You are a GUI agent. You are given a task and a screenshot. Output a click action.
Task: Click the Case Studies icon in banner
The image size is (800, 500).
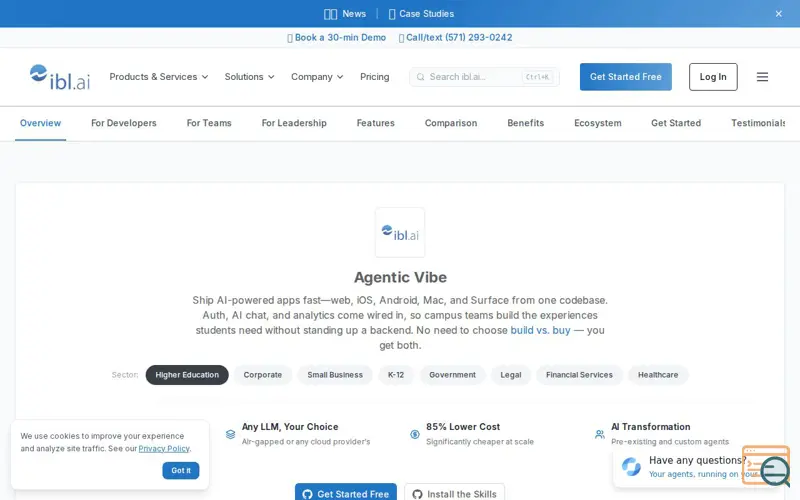tap(392, 14)
